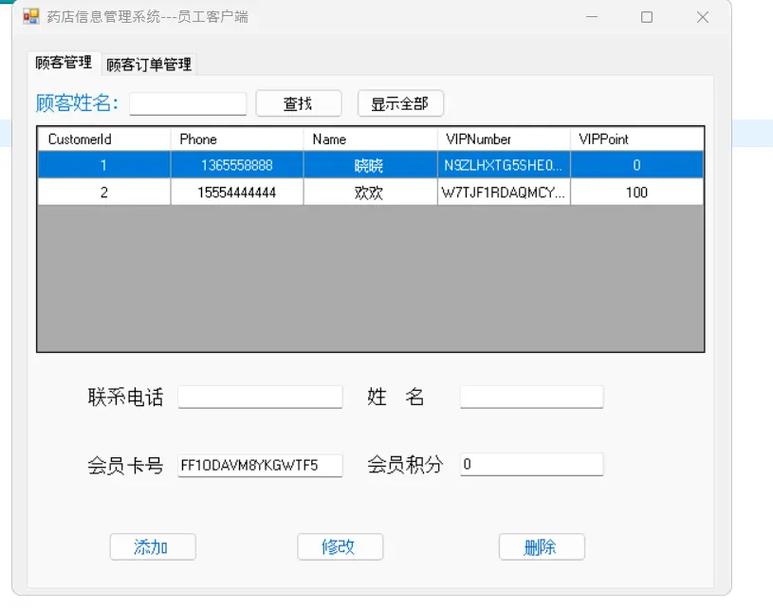Focus the 联系电话 input field
The image size is (773, 610).
(x=260, y=396)
